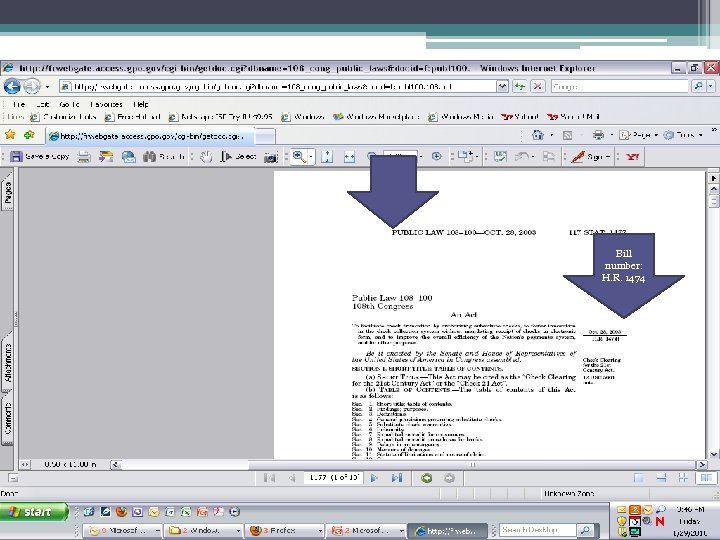Viewport: 720px width, 540px height.
Task: Click the page number field
Action: coord(333,478)
